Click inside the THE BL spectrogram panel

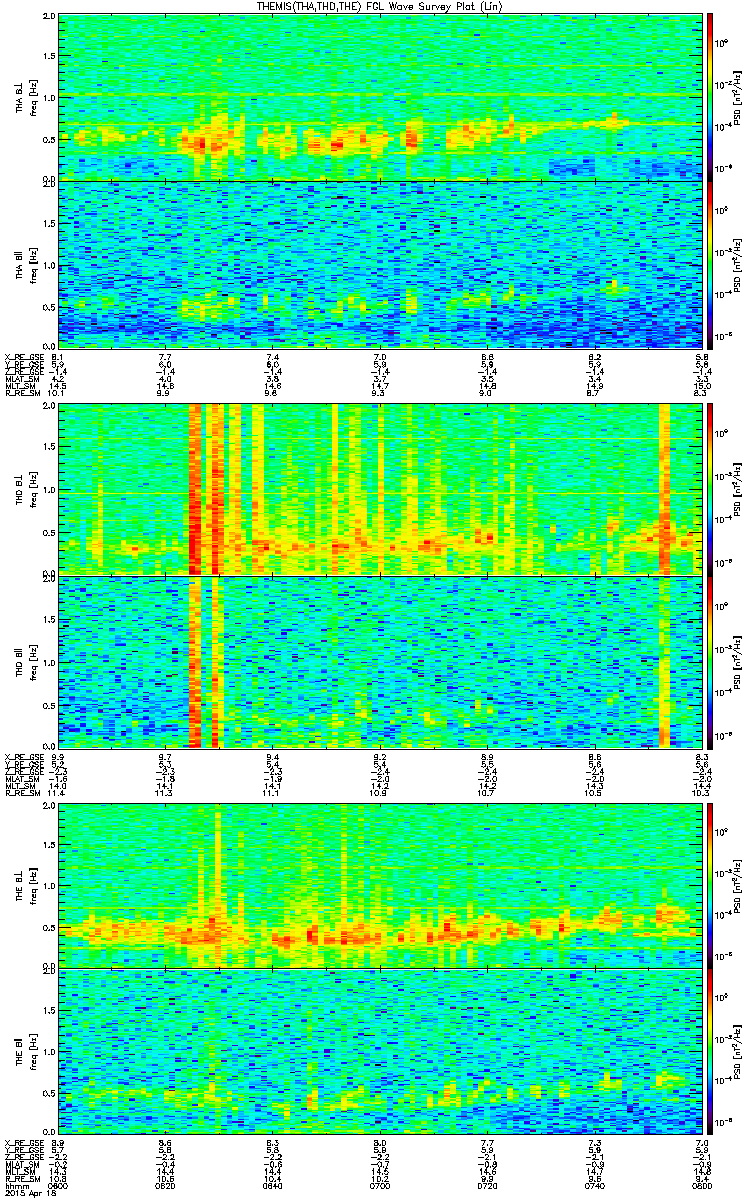pyautogui.click(x=380, y=884)
